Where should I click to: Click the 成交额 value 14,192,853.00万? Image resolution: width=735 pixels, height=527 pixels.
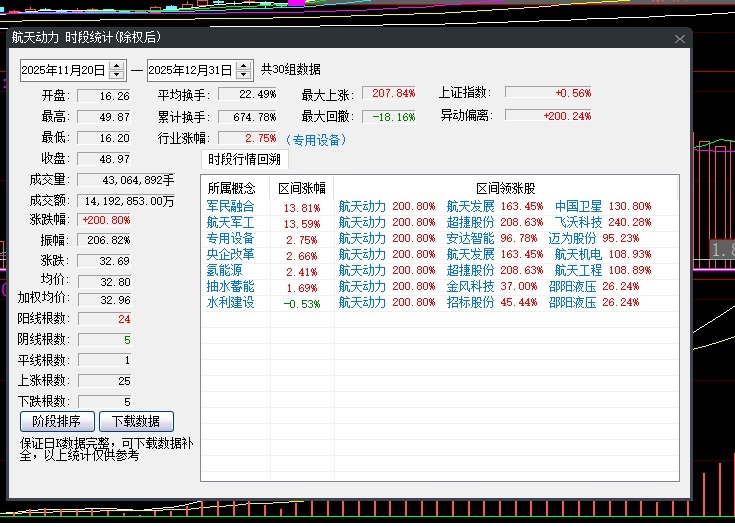point(126,201)
